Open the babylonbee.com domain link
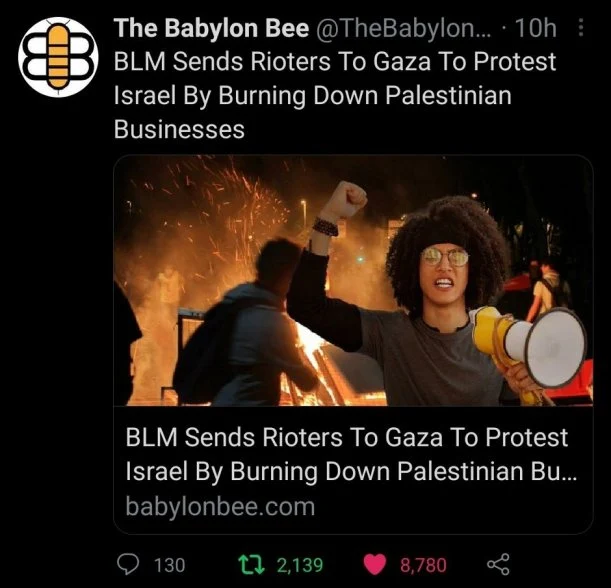The width and height of the screenshot is (611, 588). coord(220,506)
